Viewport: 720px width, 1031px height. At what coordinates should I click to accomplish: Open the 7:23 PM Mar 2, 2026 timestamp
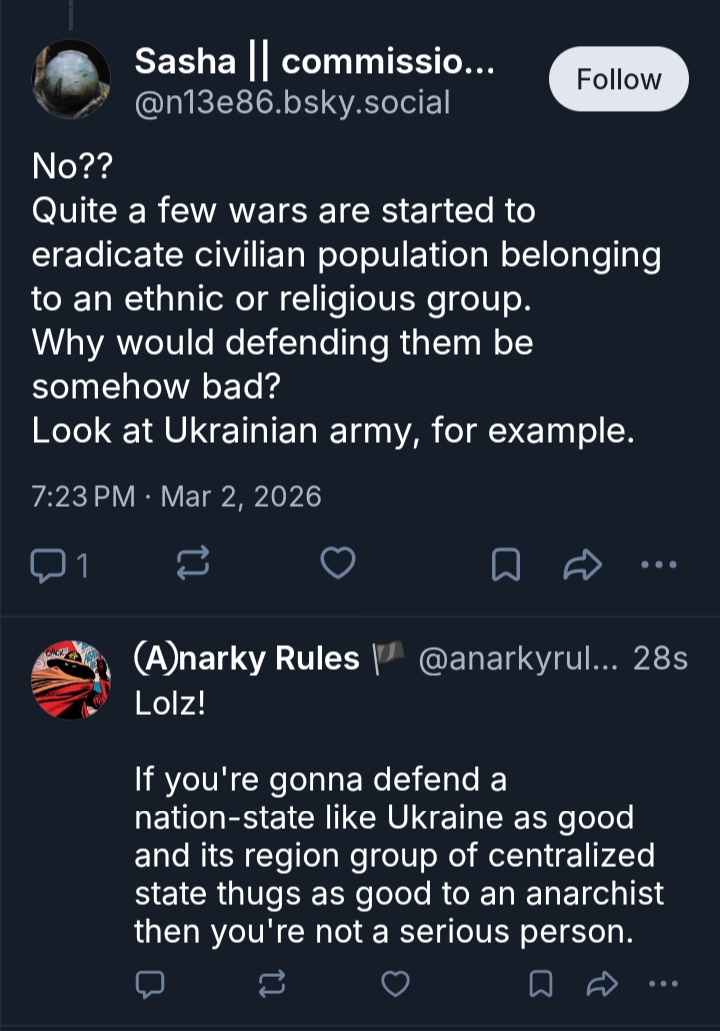(x=176, y=497)
